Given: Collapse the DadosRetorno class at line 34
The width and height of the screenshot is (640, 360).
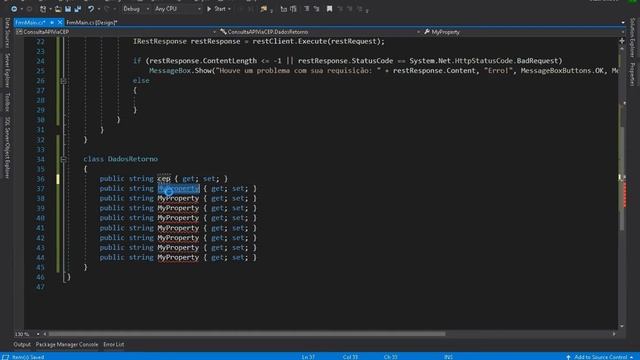Looking at the screenshot, I should click(64, 159).
